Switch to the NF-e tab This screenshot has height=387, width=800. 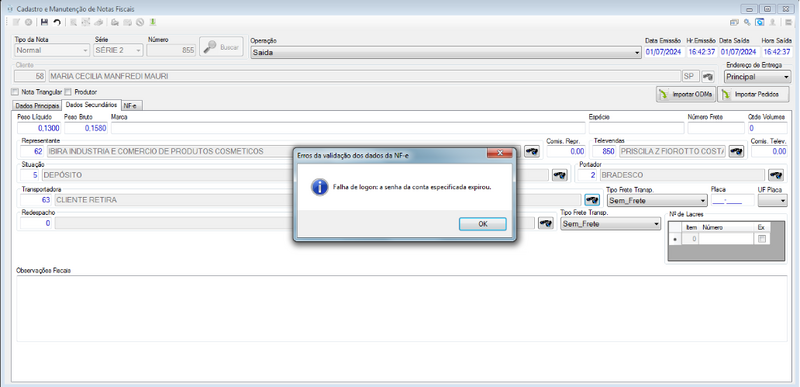pos(132,106)
